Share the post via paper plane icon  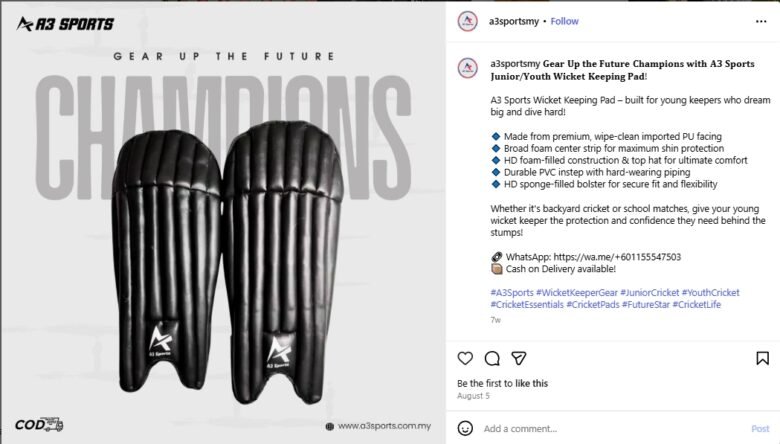pyautogui.click(x=519, y=358)
